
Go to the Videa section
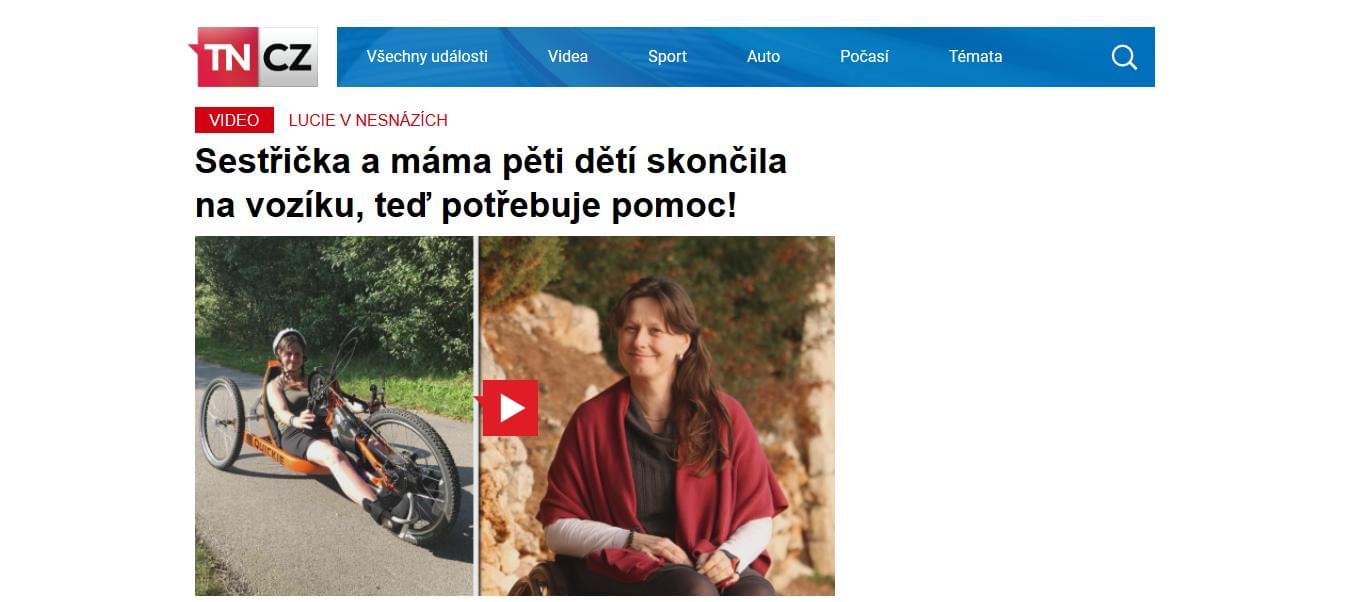(x=568, y=57)
